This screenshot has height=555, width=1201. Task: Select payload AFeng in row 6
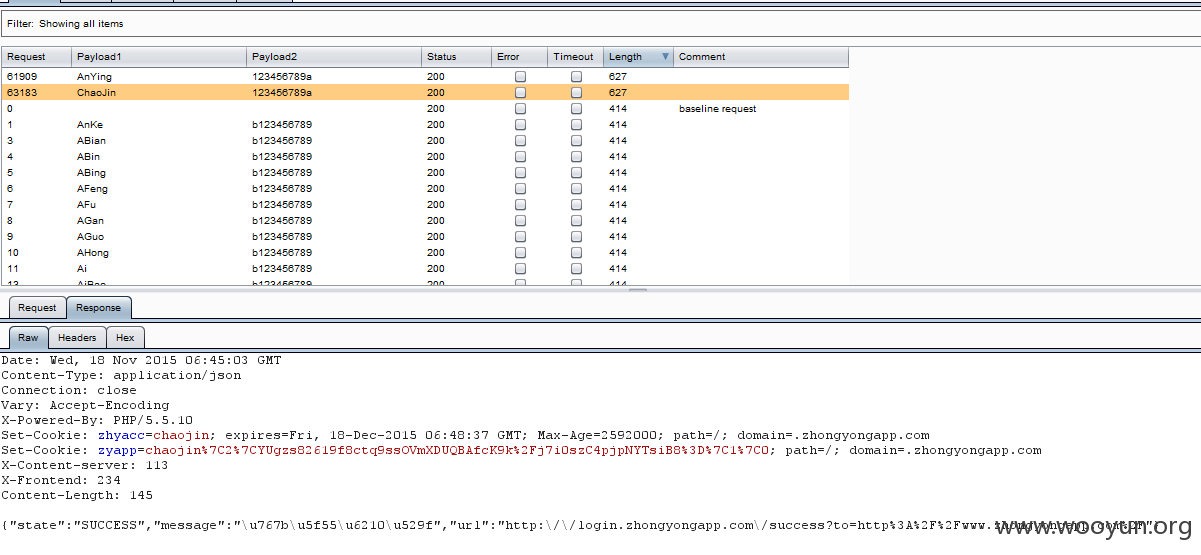(x=92, y=189)
